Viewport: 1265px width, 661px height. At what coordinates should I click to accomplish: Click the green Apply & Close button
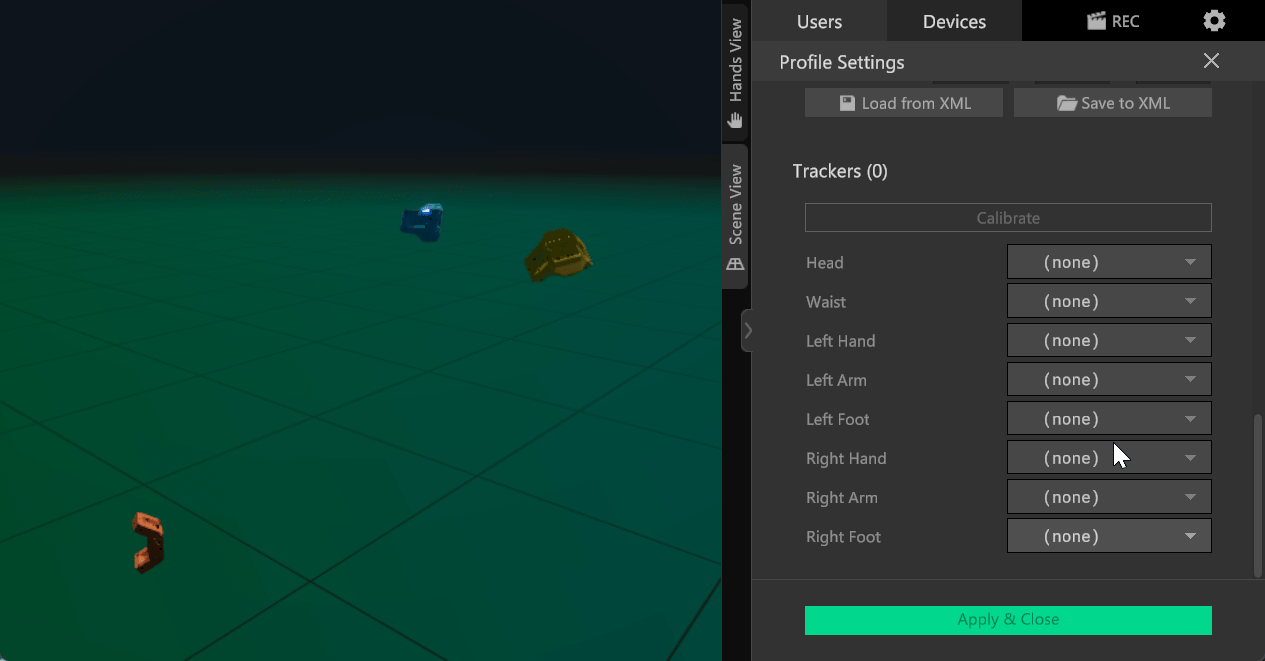pos(1008,620)
